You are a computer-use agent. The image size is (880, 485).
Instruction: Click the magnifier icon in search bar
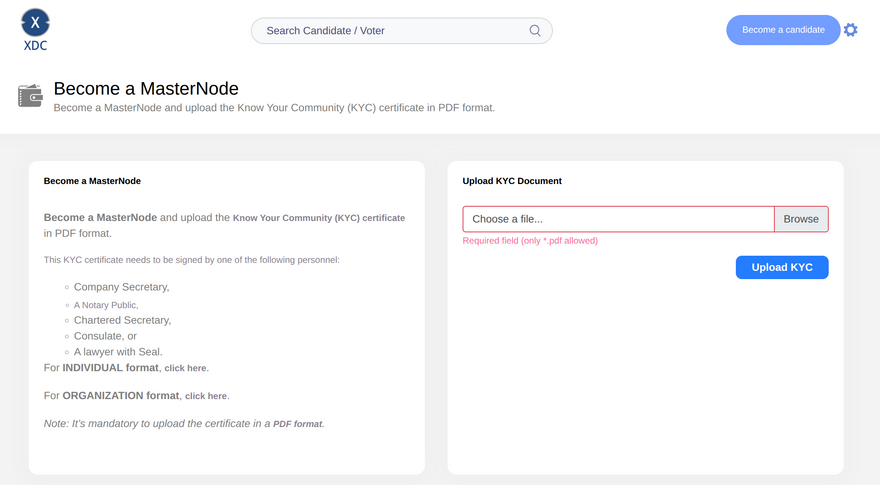[535, 30]
